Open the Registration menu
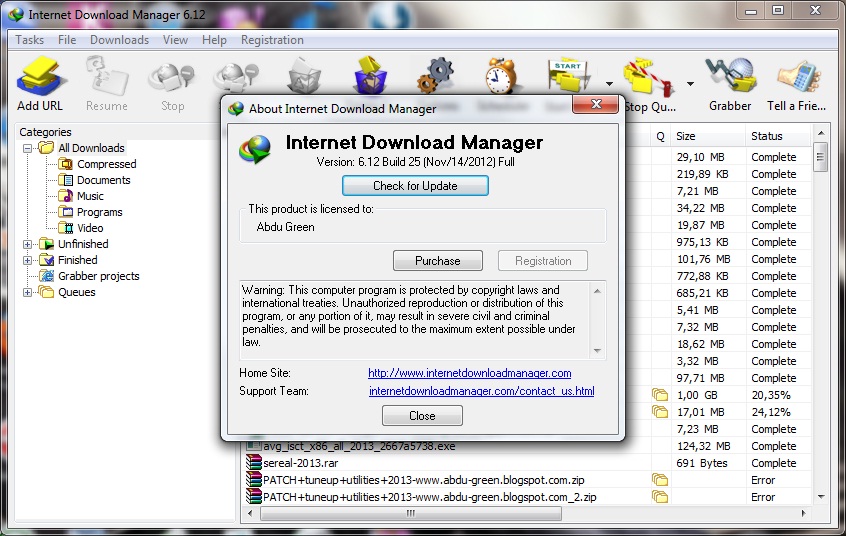846x536 pixels. click(272, 40)
